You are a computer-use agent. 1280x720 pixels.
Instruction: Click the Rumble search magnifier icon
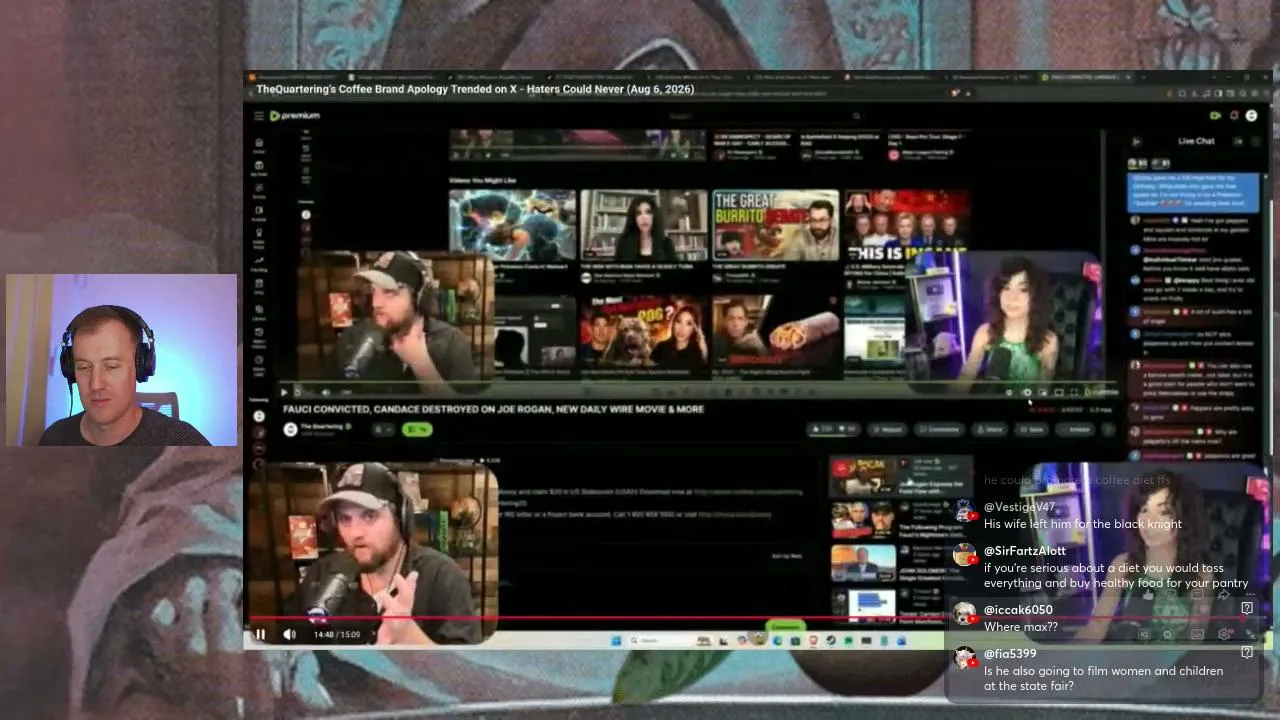856,116
